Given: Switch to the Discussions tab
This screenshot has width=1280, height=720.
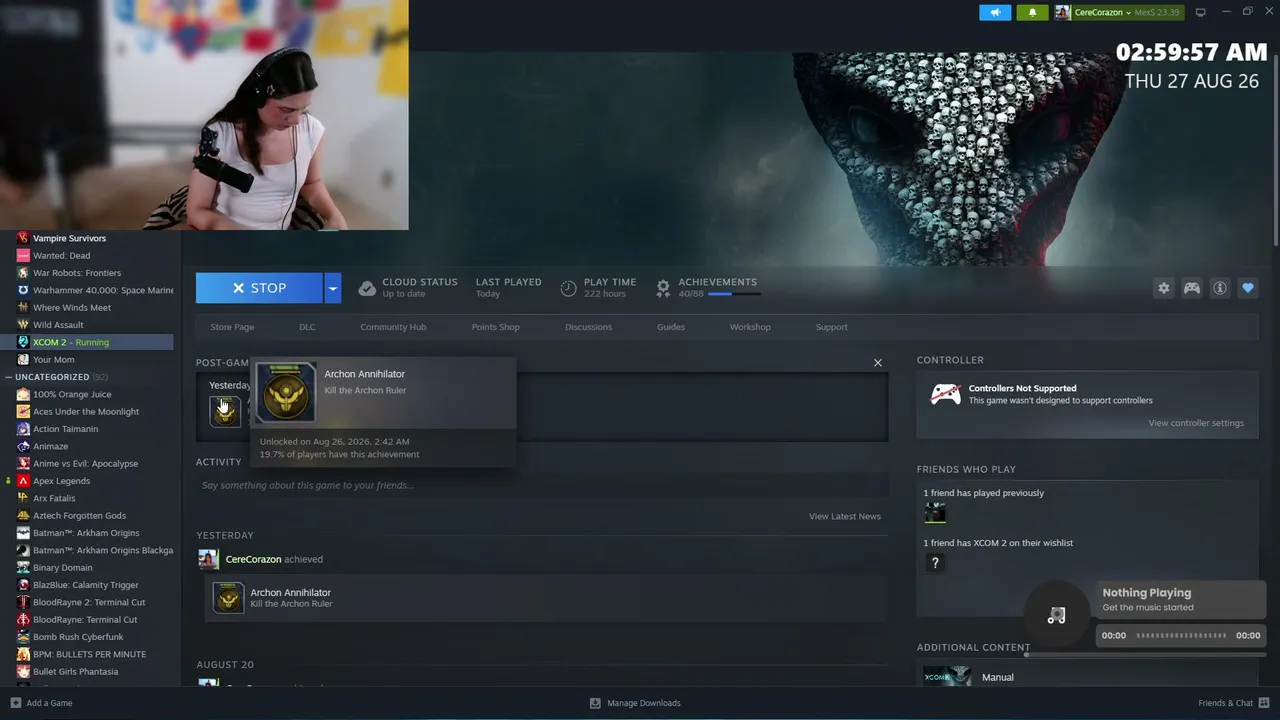Looking at the screenshot, I should point(588,327).
